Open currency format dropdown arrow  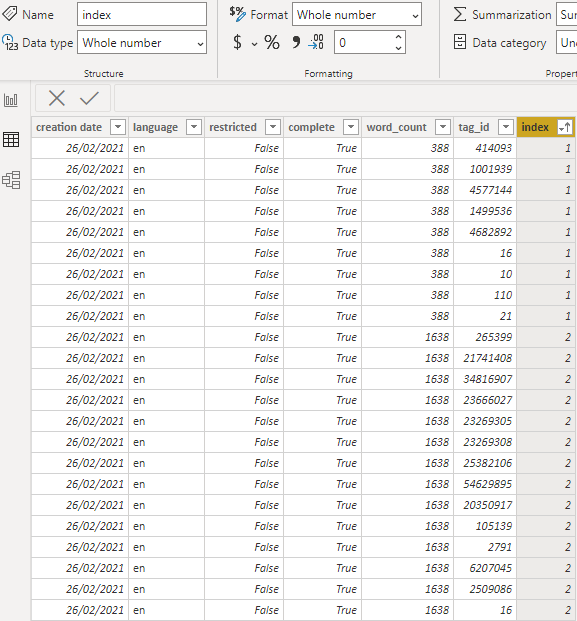point(254,44)
